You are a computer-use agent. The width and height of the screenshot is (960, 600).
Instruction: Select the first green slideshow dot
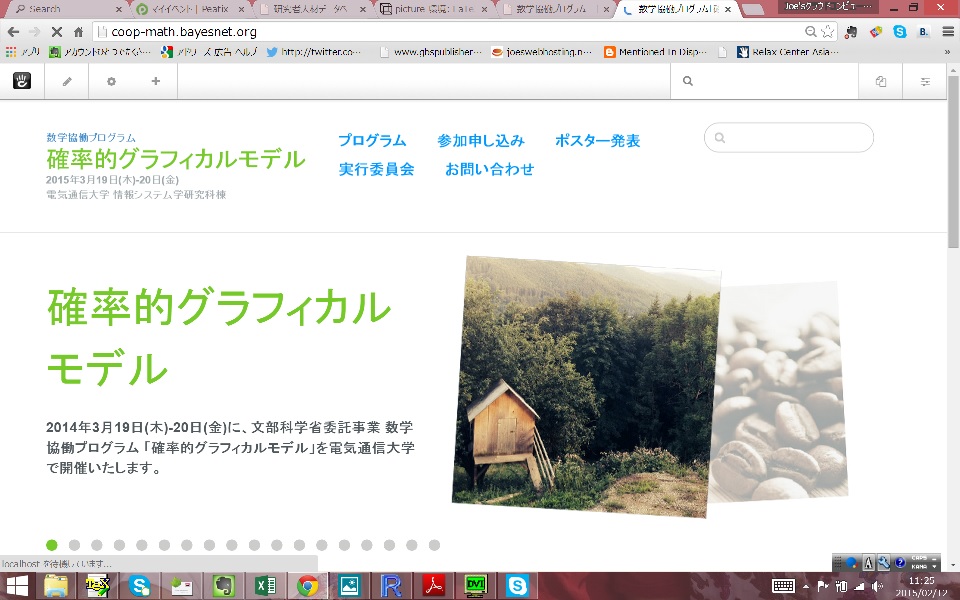pyautogui.click(x=52, y=545)
